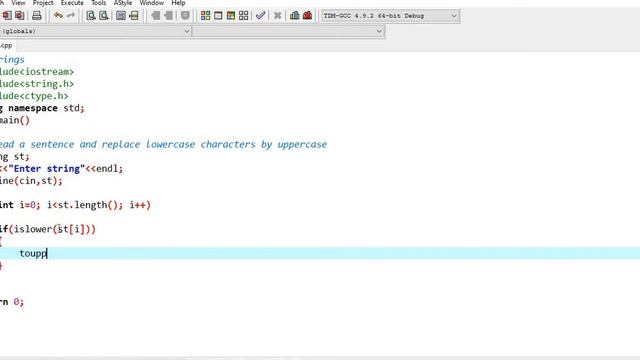Open the View menu
Image resolution: width=640 pixels, height=360 pixels.
[x=18, y=3]
